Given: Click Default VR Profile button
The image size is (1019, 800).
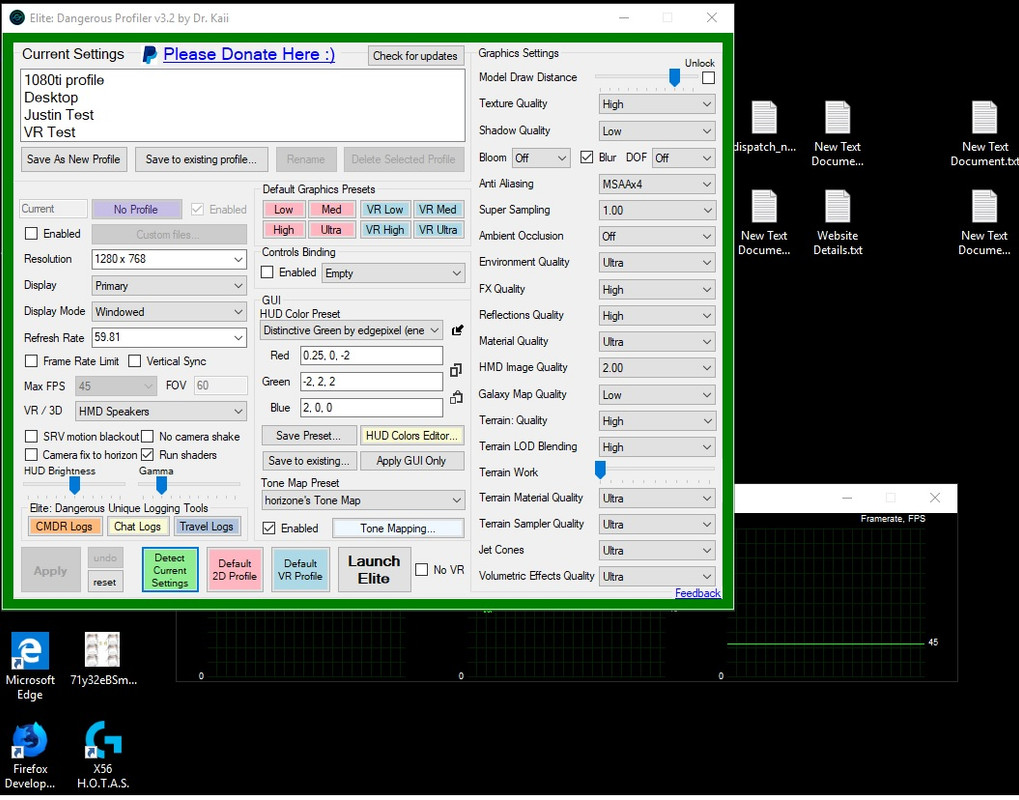Looking at the screenshot, I should [x=300, y=570].
